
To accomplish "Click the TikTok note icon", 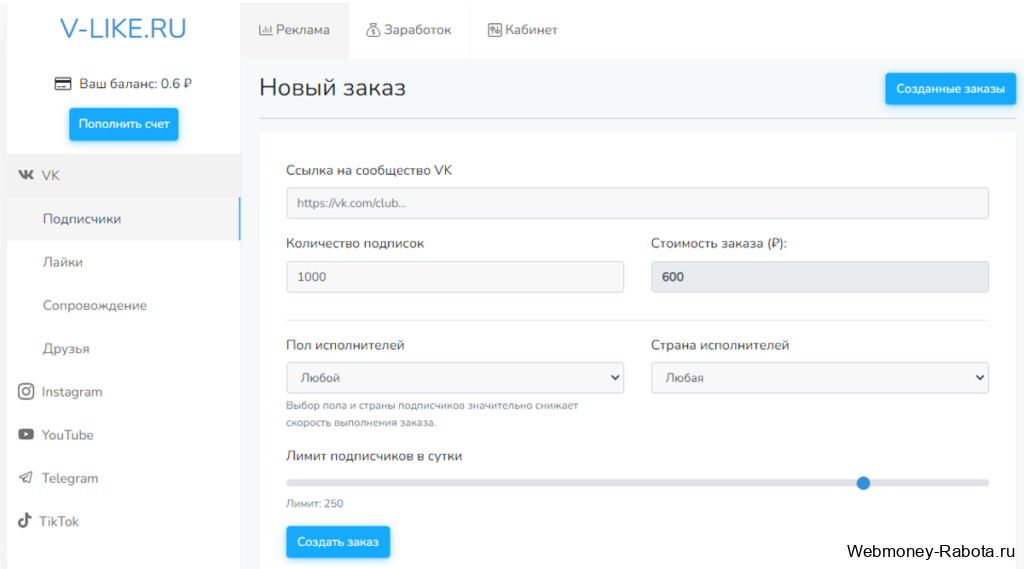I will [25, 521].
